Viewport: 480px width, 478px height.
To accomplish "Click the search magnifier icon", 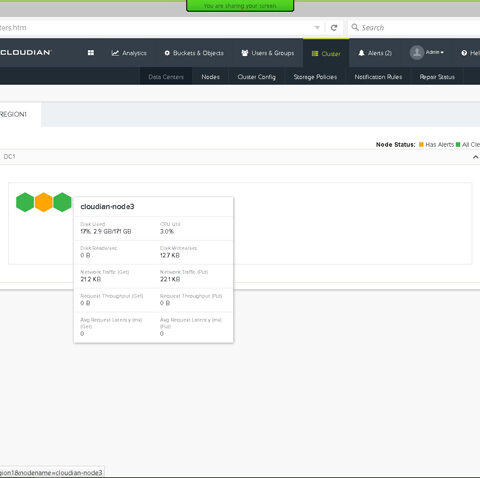I will click(355, 27).
